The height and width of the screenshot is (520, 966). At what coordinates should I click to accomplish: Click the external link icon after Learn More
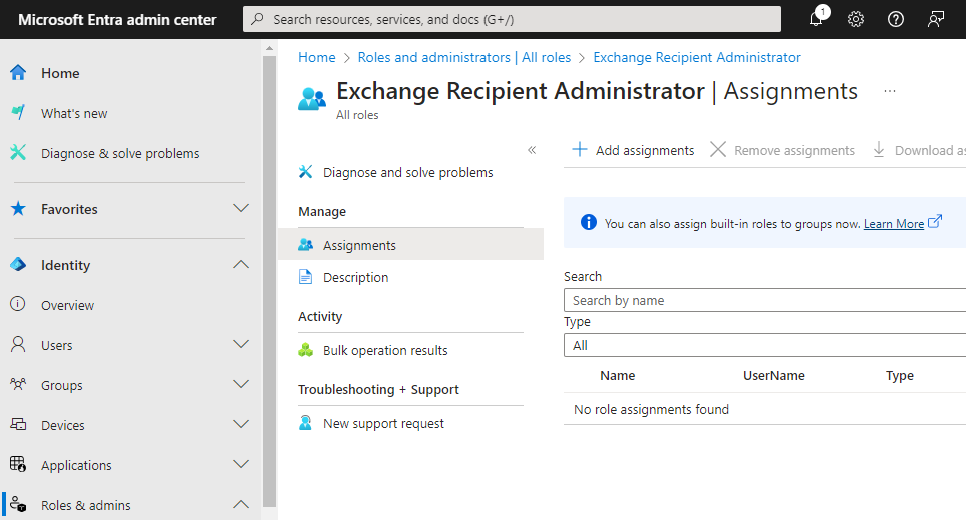[935, 221]
